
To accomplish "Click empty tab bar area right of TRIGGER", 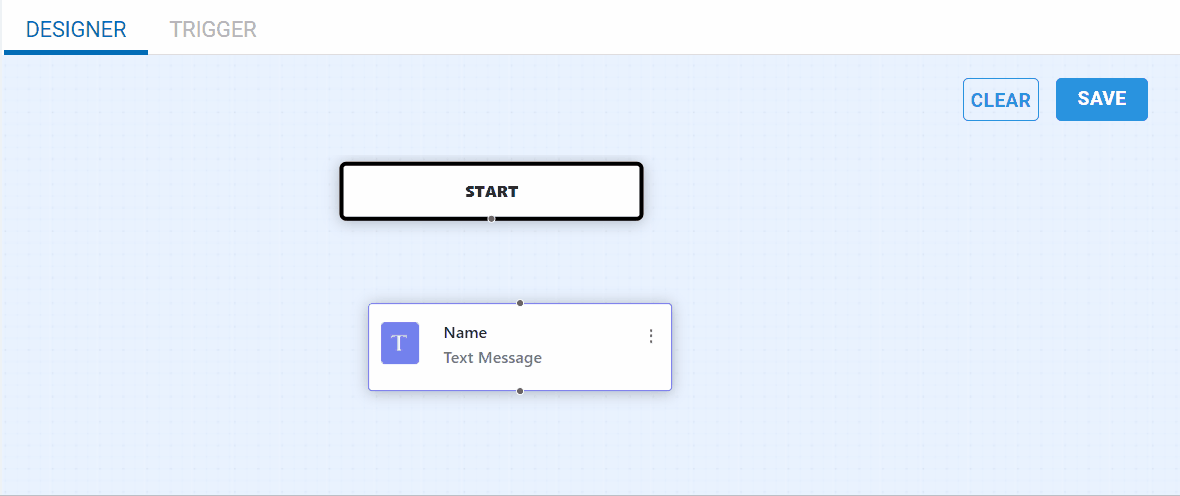I will point(700,28).
